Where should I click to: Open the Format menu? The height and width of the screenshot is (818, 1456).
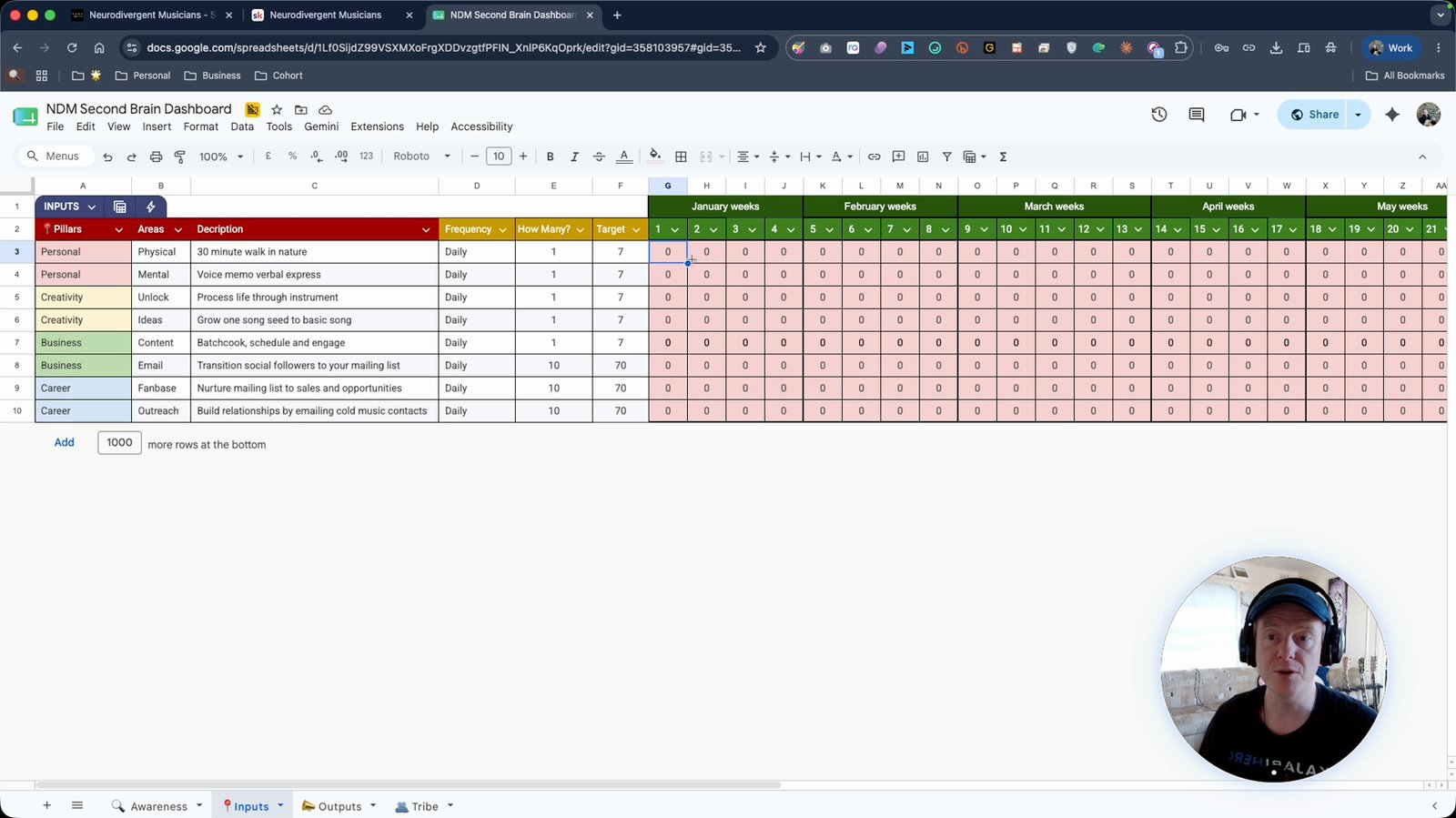click(201, 126)
